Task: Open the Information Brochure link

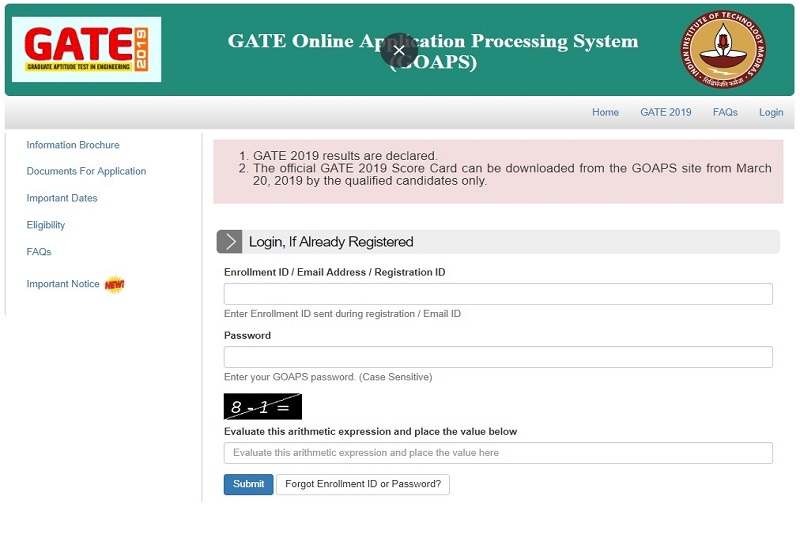Action: (x=73, y=145)
